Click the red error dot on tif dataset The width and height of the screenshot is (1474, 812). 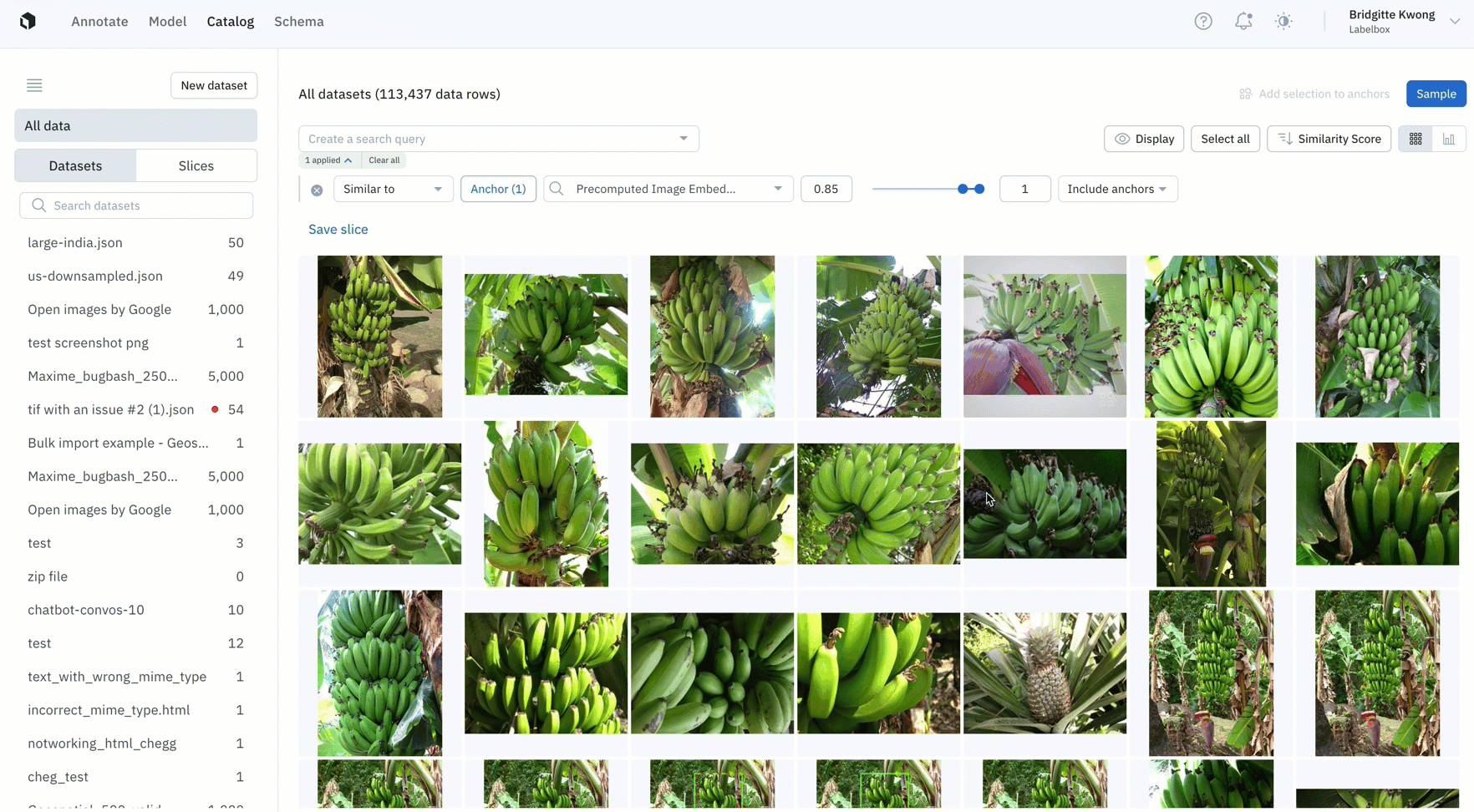[215, 409]
